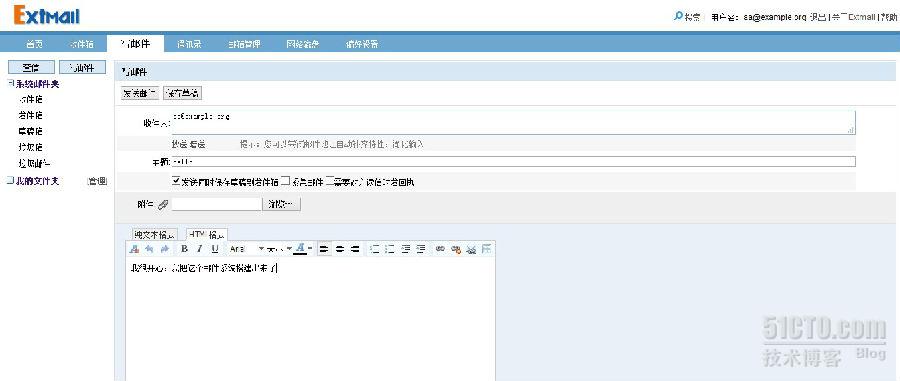Remove hyperlink with the unlink icon
Screen dimensions: 900x381
(x=456, y=249)
